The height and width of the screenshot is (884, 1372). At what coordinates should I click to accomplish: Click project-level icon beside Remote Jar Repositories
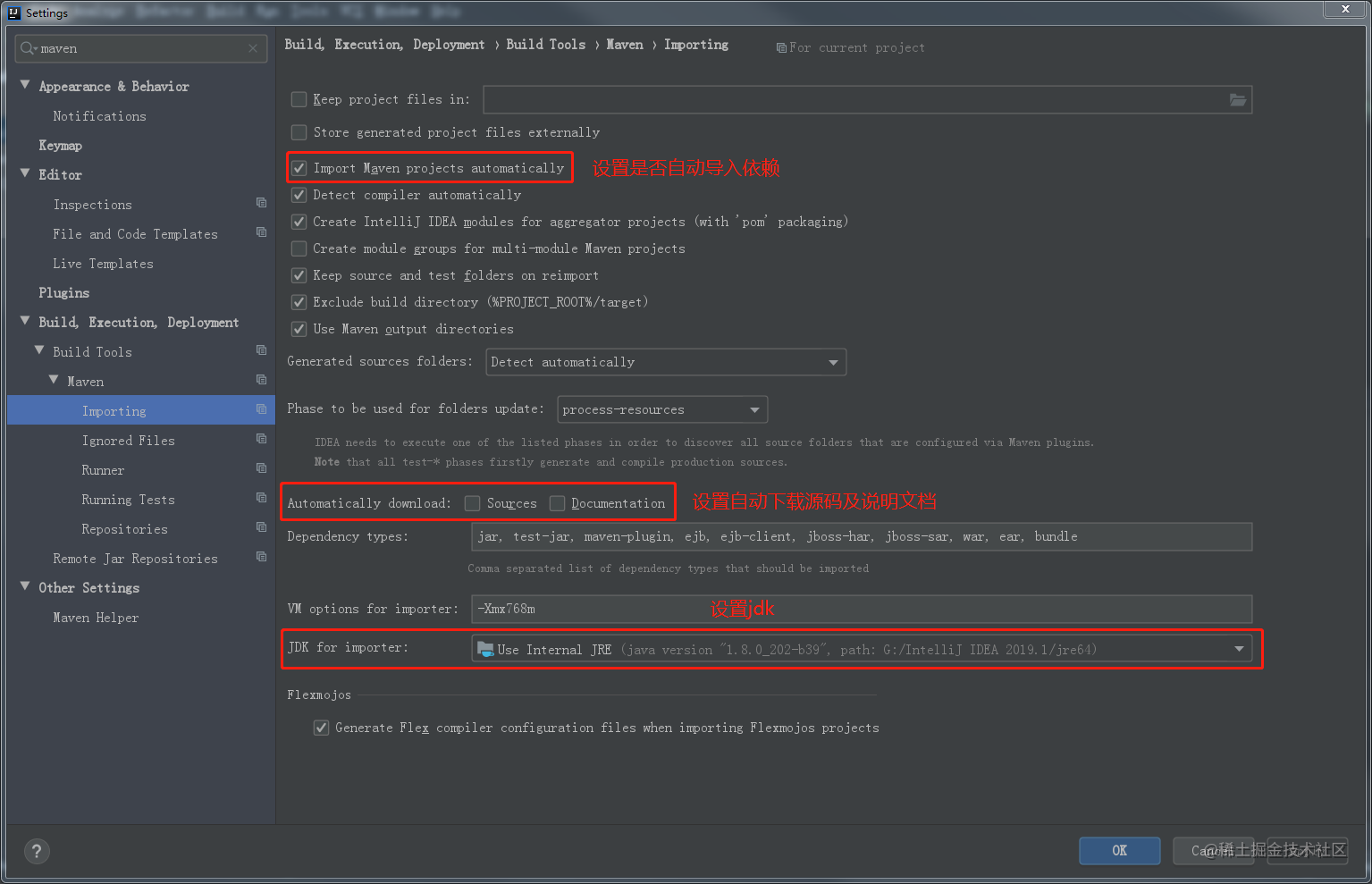coord(261,557)
